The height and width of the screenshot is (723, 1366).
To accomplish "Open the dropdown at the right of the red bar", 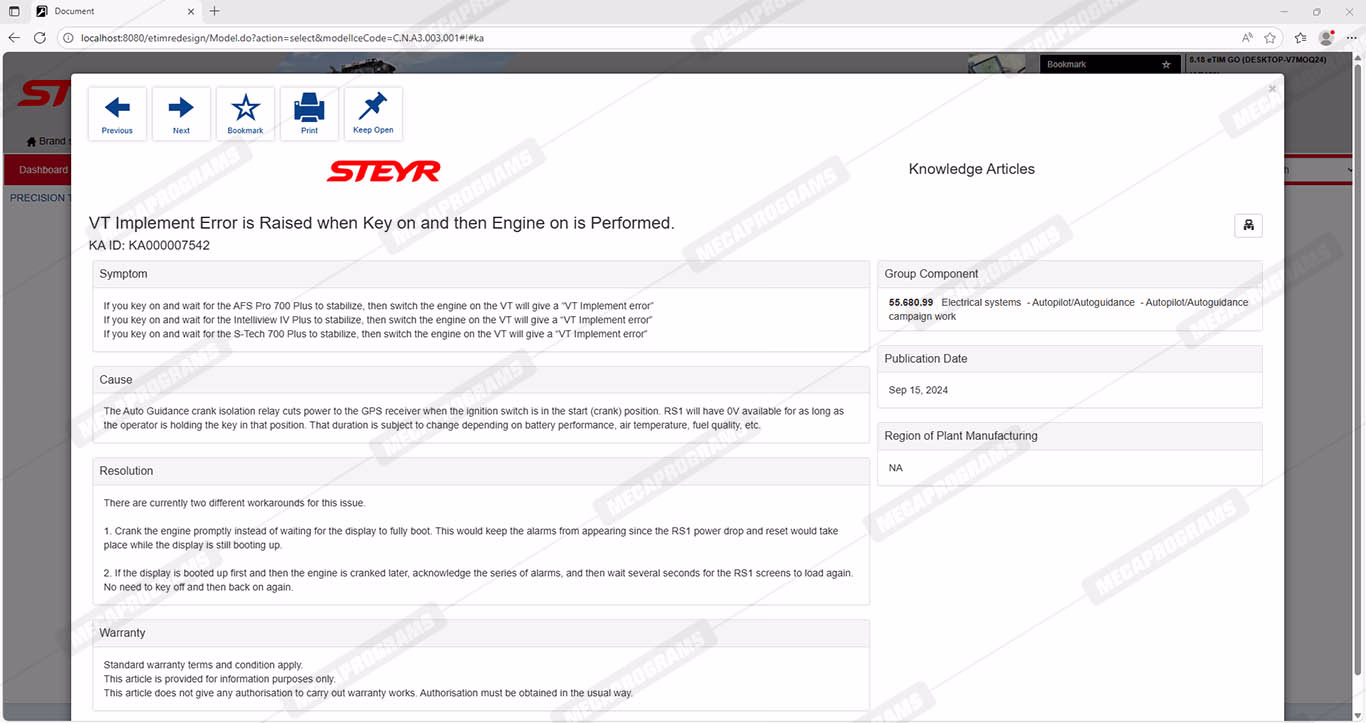I will point(1350,170).
